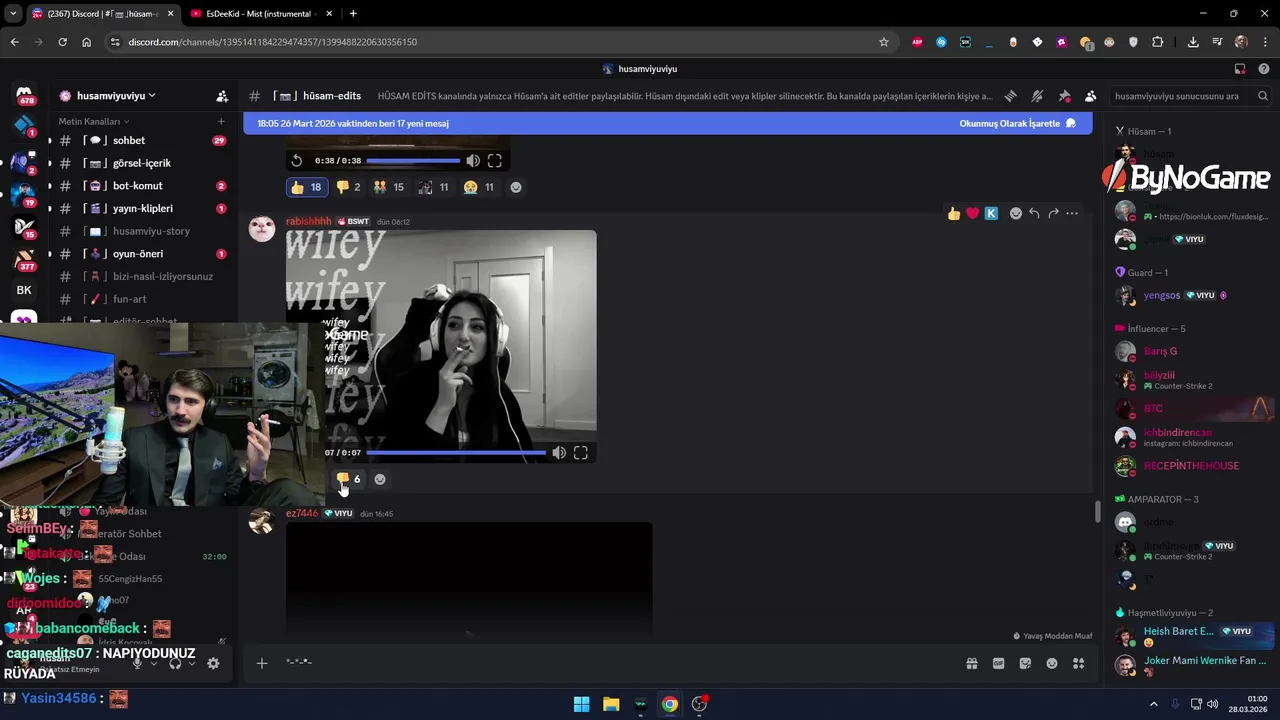Click the server search magnifier icon
This screenshot has width=1280, height=720.
[1263, 96]
